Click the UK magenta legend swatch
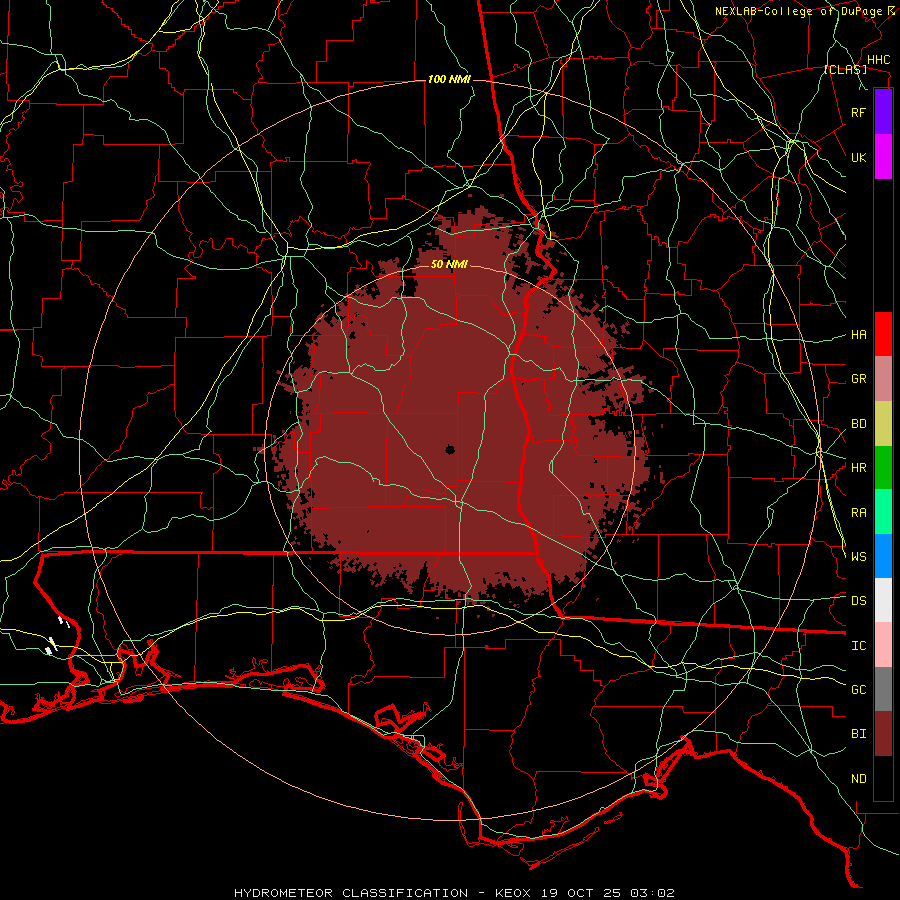Screen dimensions: 900x900 [x=883, y=157]
